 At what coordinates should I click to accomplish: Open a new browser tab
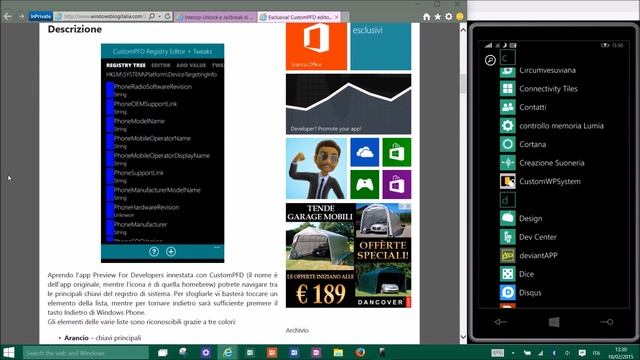coord(345,17)
